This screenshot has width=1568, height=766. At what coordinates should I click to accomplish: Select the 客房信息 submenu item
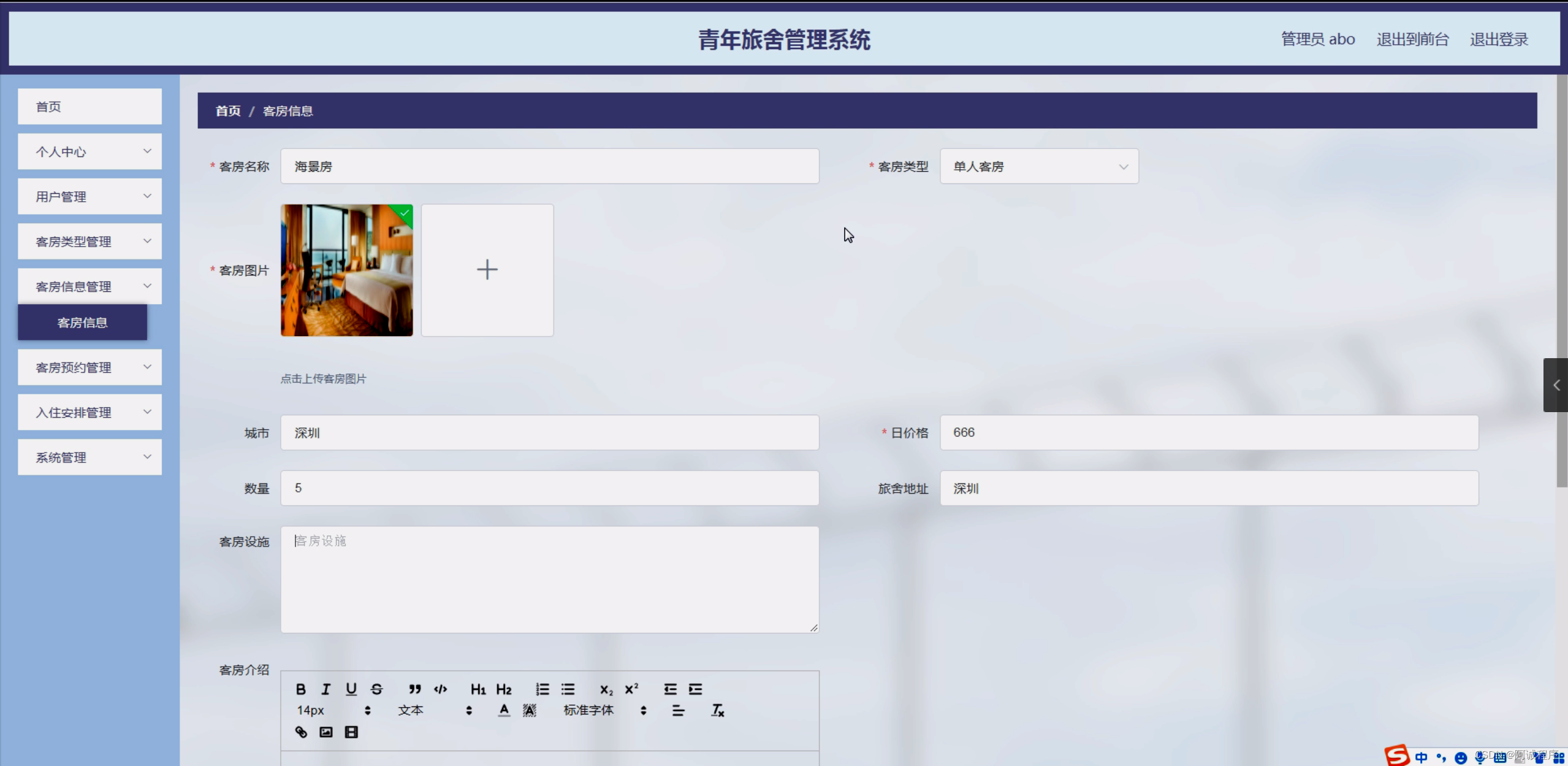point(82,323)
